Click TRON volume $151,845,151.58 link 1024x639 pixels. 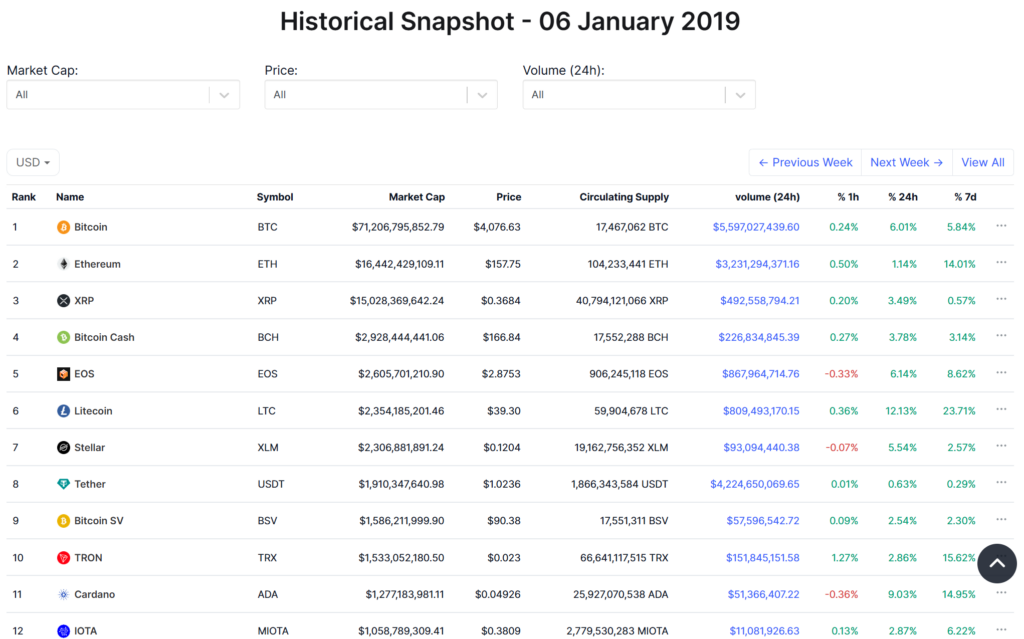coord(762,558)
